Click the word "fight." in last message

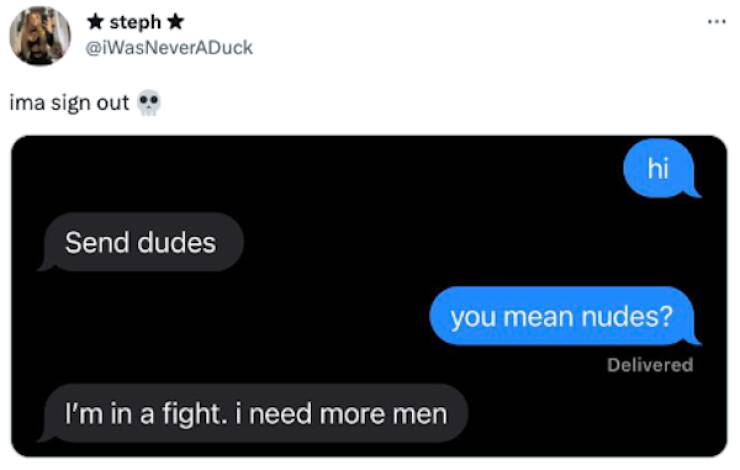point(193,414)
